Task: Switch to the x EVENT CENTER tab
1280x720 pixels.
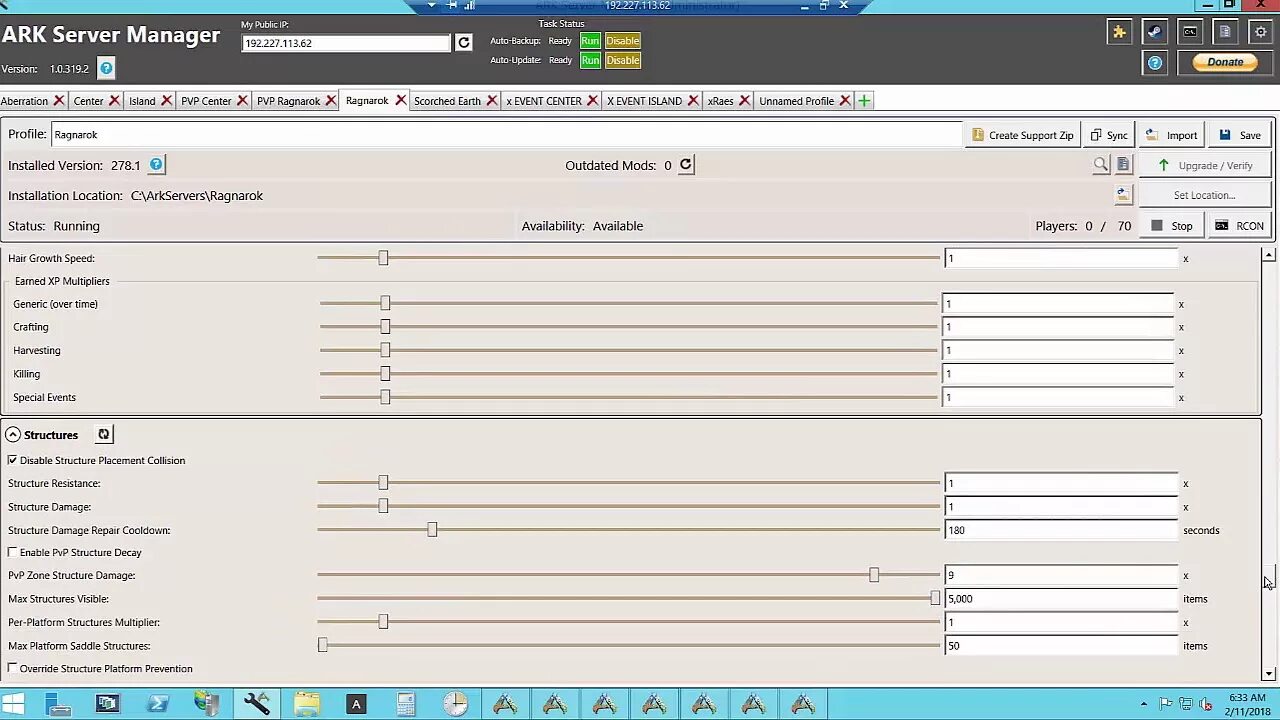Action: 544,101
